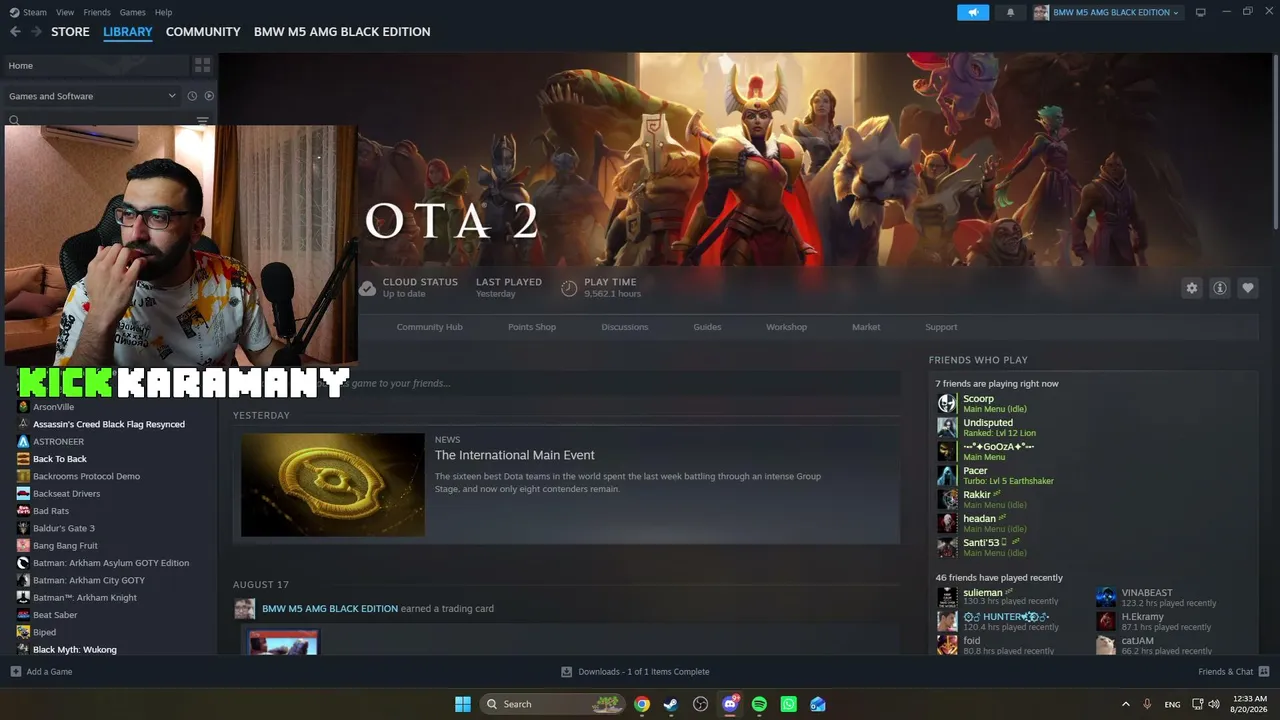Click the Downloads status icon
This screenshot has width=1280, height=720.
(566, 672)
